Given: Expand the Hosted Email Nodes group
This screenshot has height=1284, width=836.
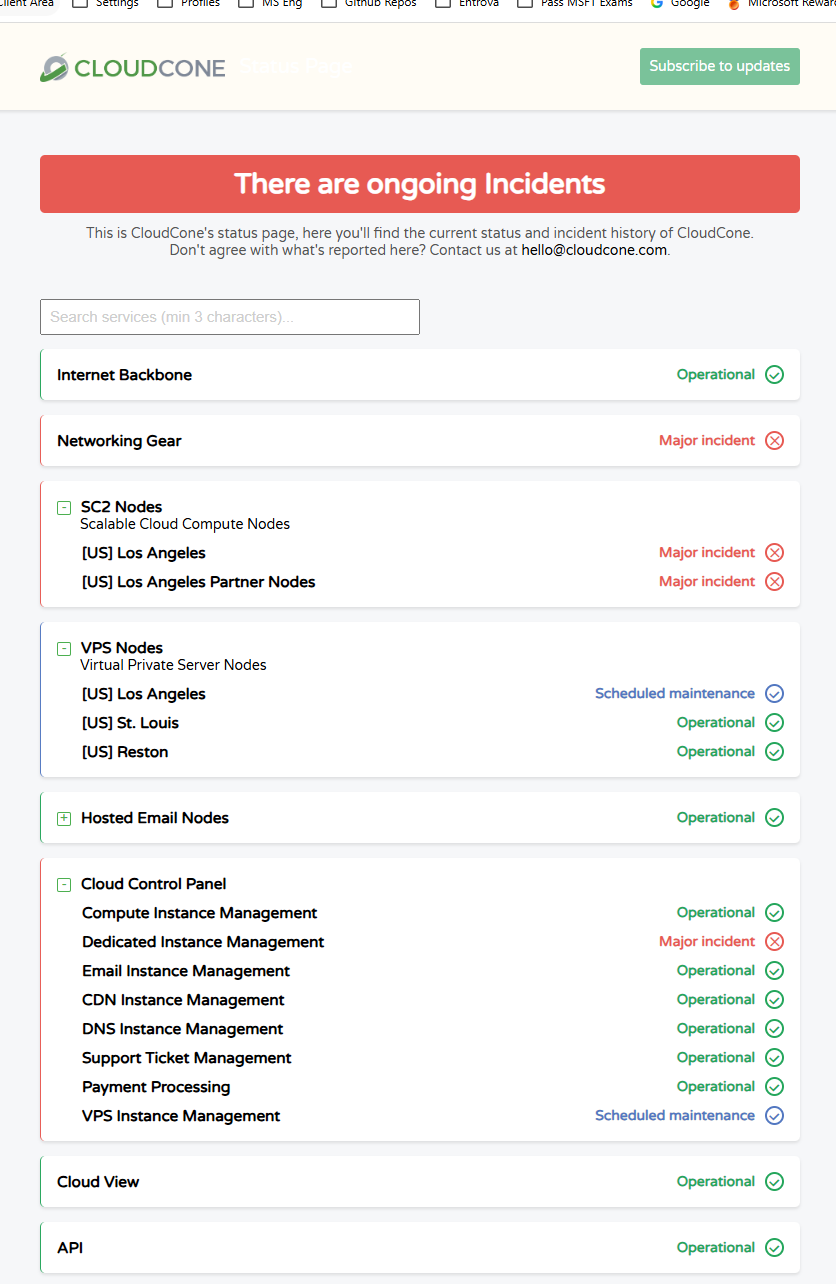Looking at the screenshot, I should (64, 819).
